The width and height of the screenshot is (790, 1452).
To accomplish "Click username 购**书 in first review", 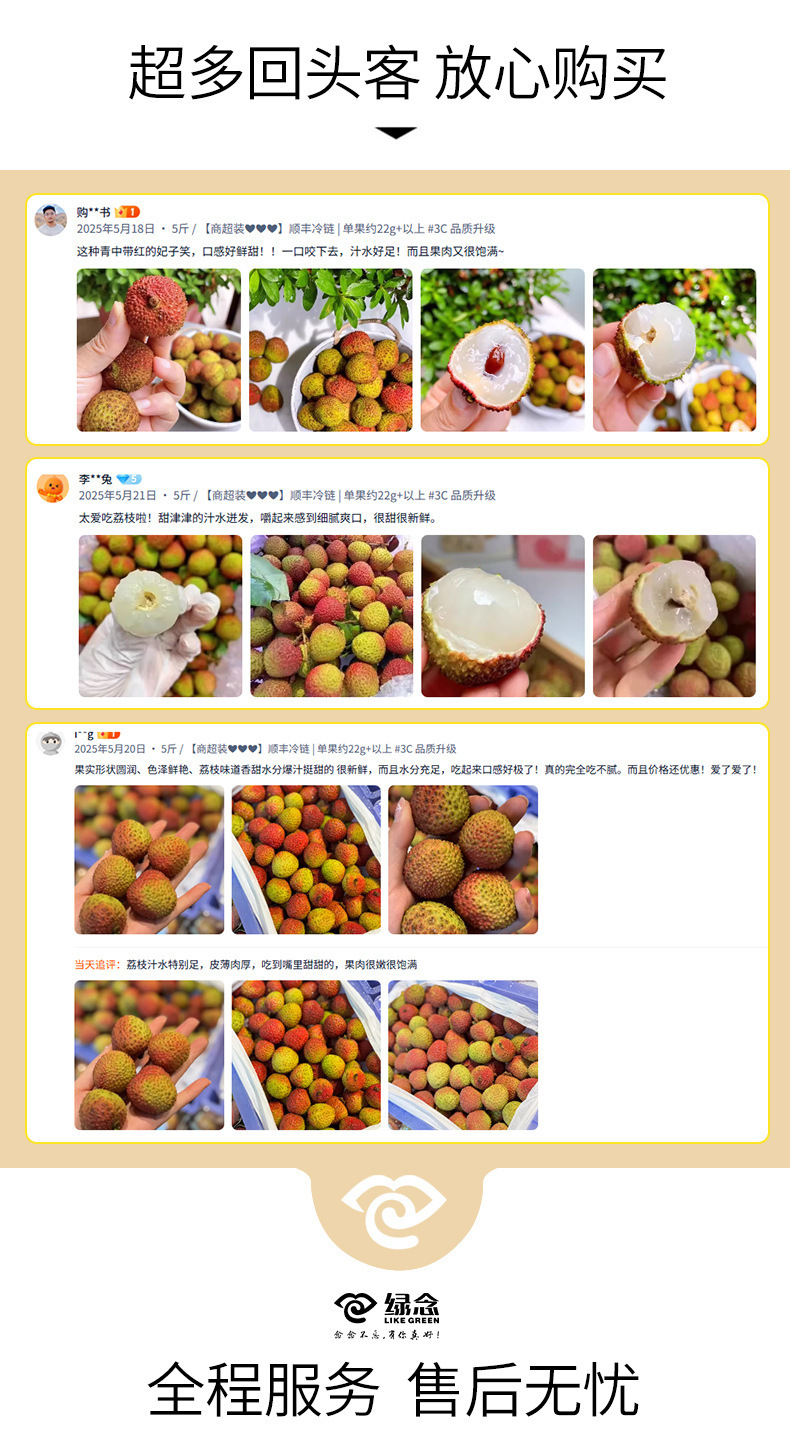I will tap(93, 212).
